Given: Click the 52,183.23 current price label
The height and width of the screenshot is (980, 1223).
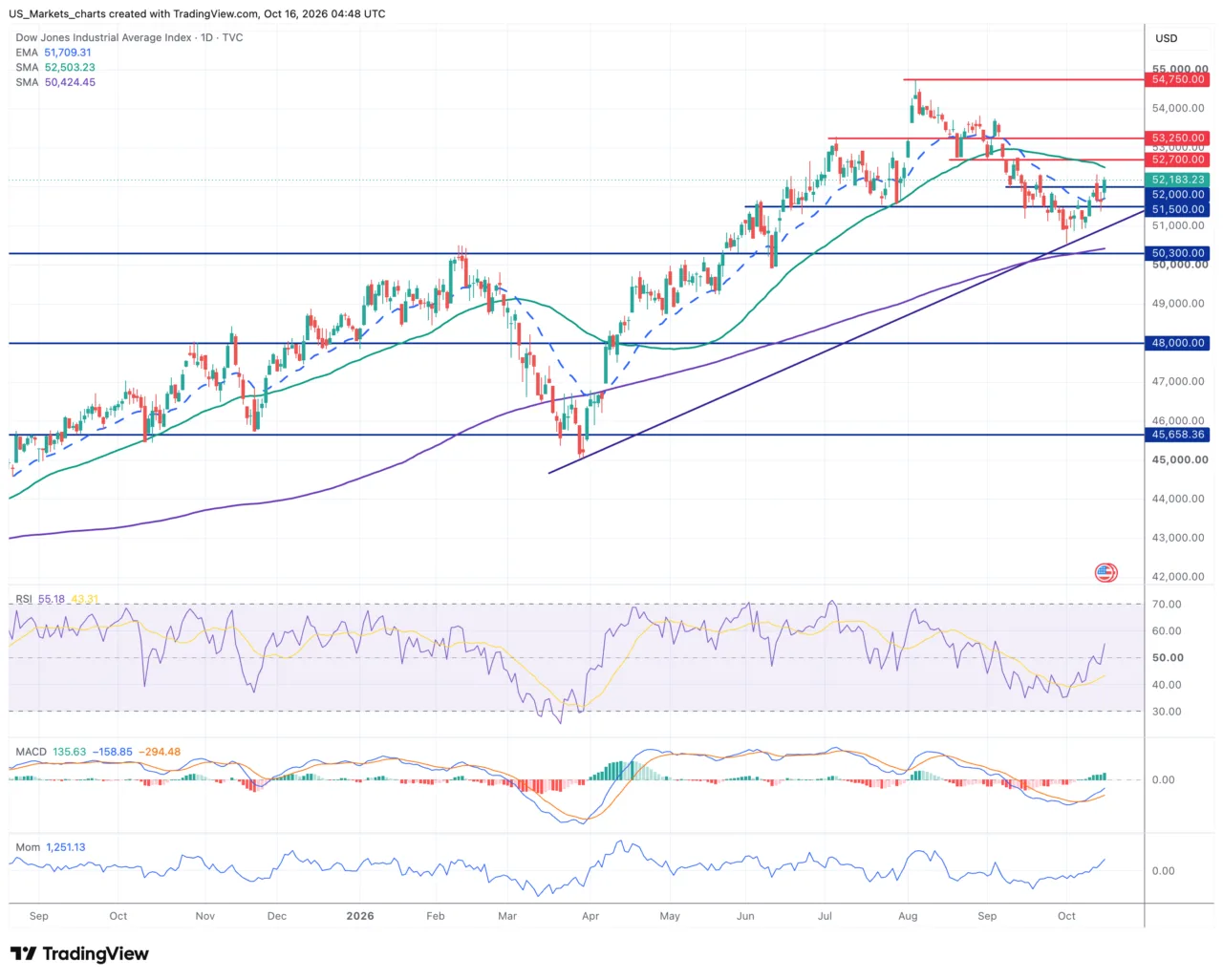Looking at the screenshot, I should click(1177, 180).
